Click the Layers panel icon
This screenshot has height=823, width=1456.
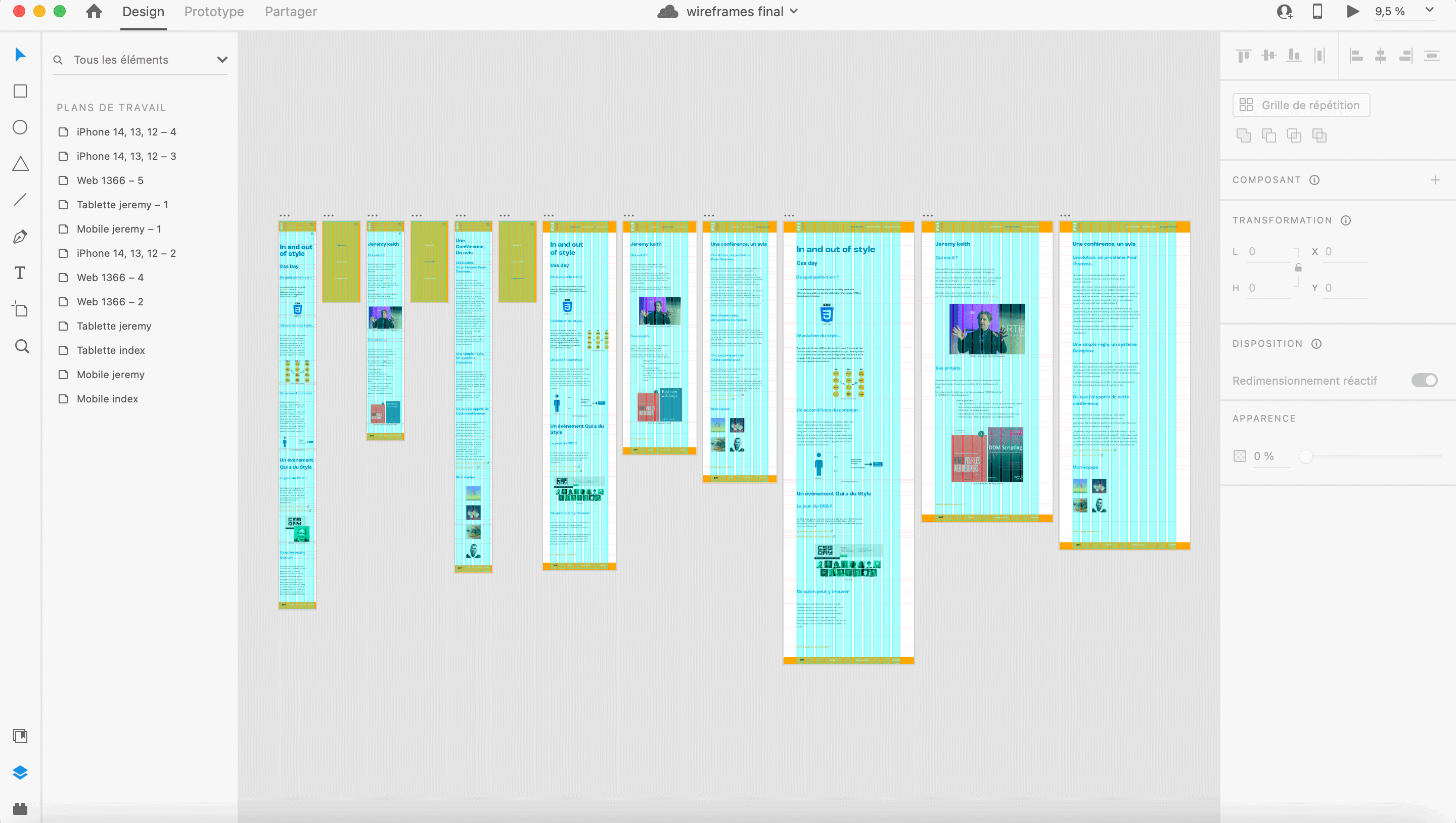pos(21,771)
